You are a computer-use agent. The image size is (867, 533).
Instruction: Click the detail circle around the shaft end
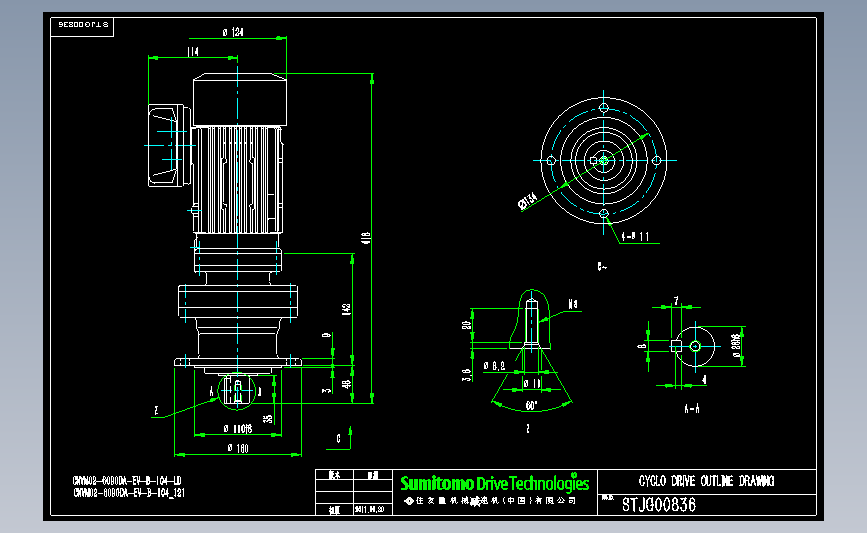point(237,391)
